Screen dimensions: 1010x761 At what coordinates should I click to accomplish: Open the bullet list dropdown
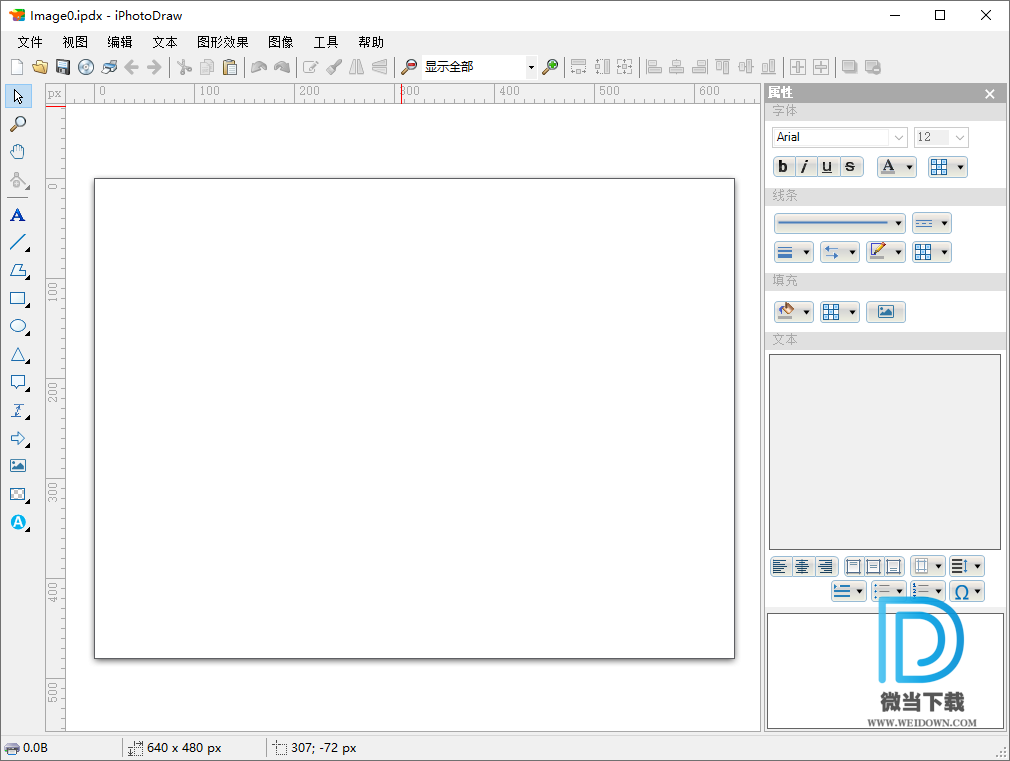click(x=889, y=591)
